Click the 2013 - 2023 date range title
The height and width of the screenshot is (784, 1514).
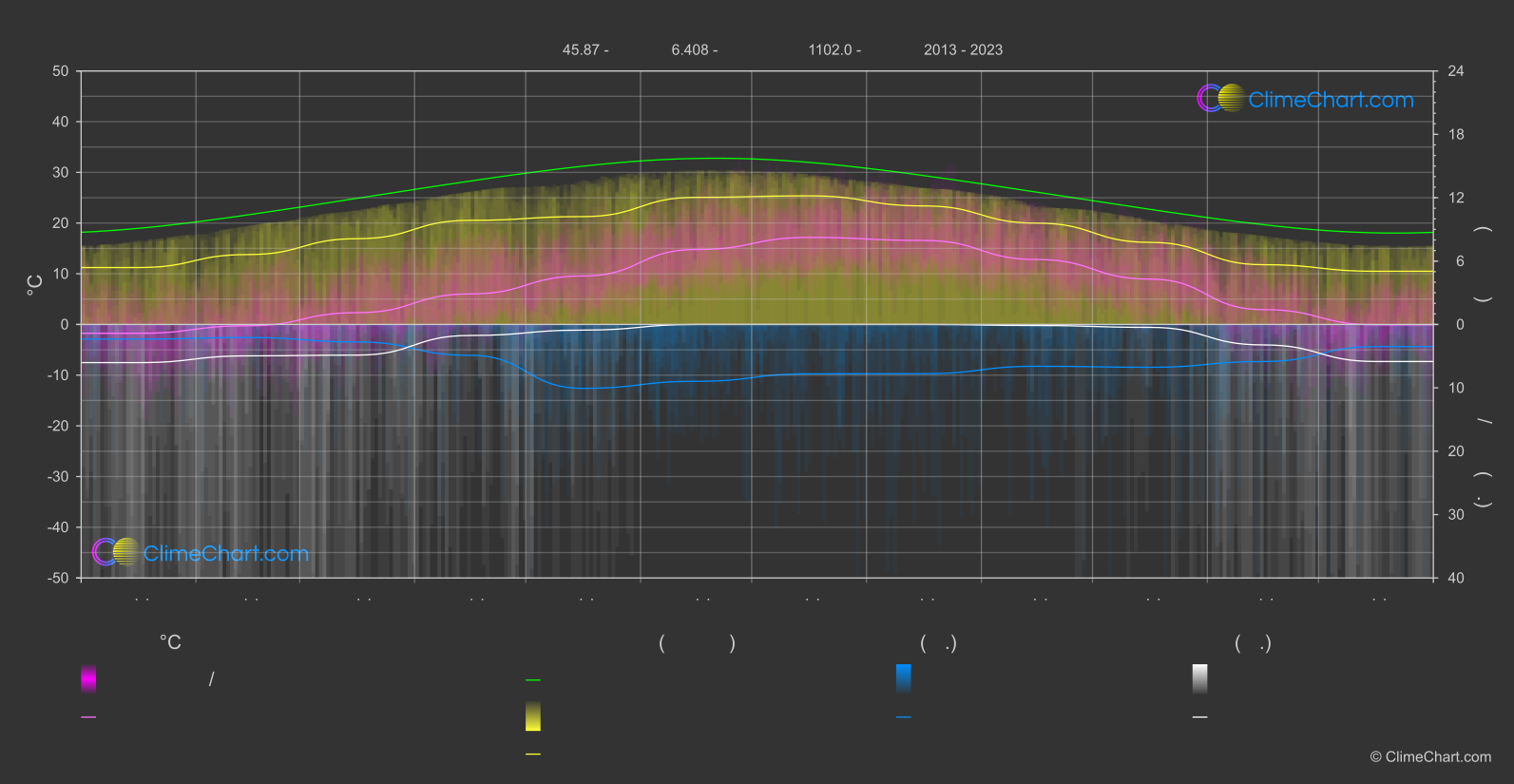pyautogui.click(x=963, y=49)
